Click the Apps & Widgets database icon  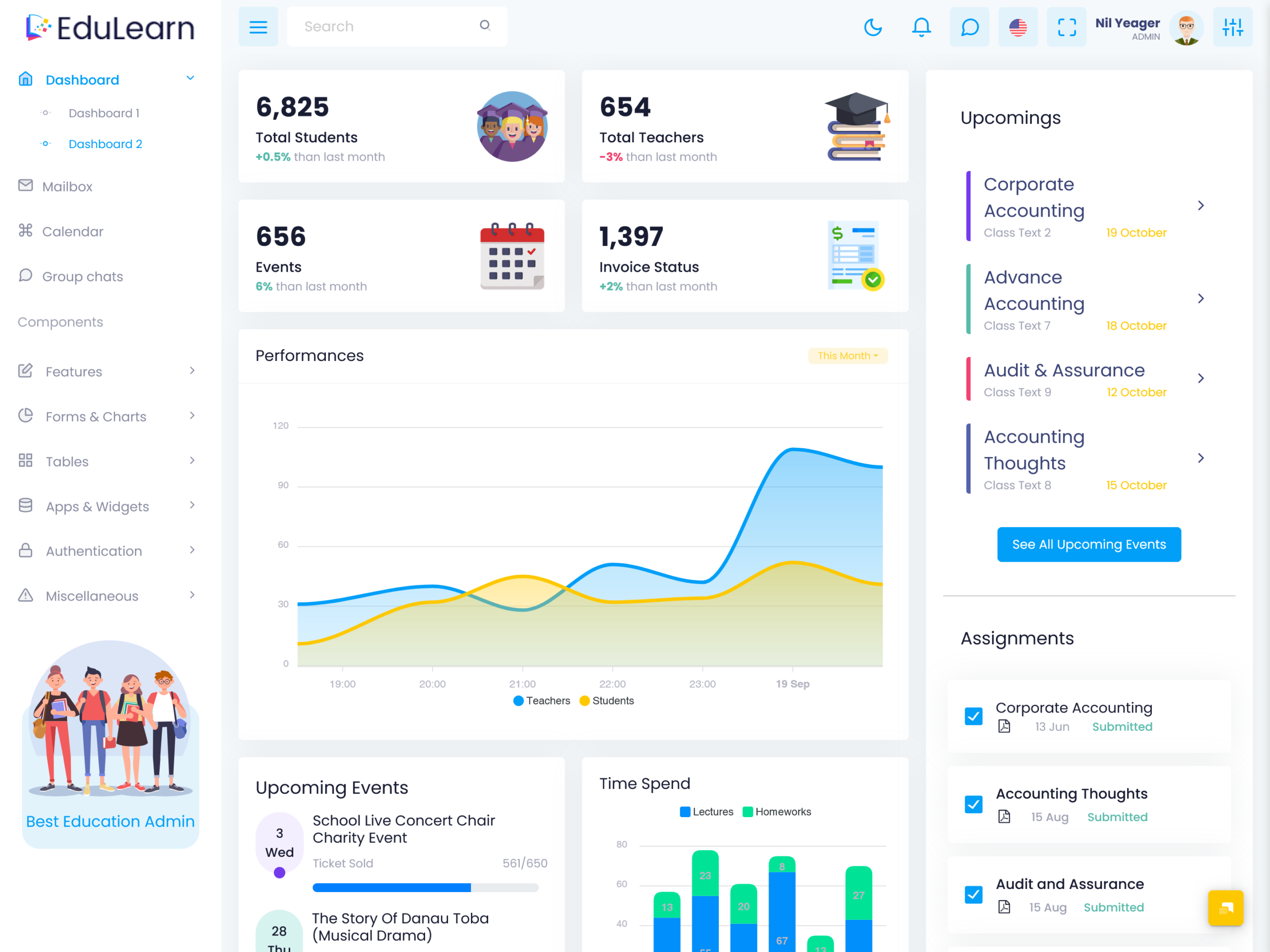coord(25,505)
